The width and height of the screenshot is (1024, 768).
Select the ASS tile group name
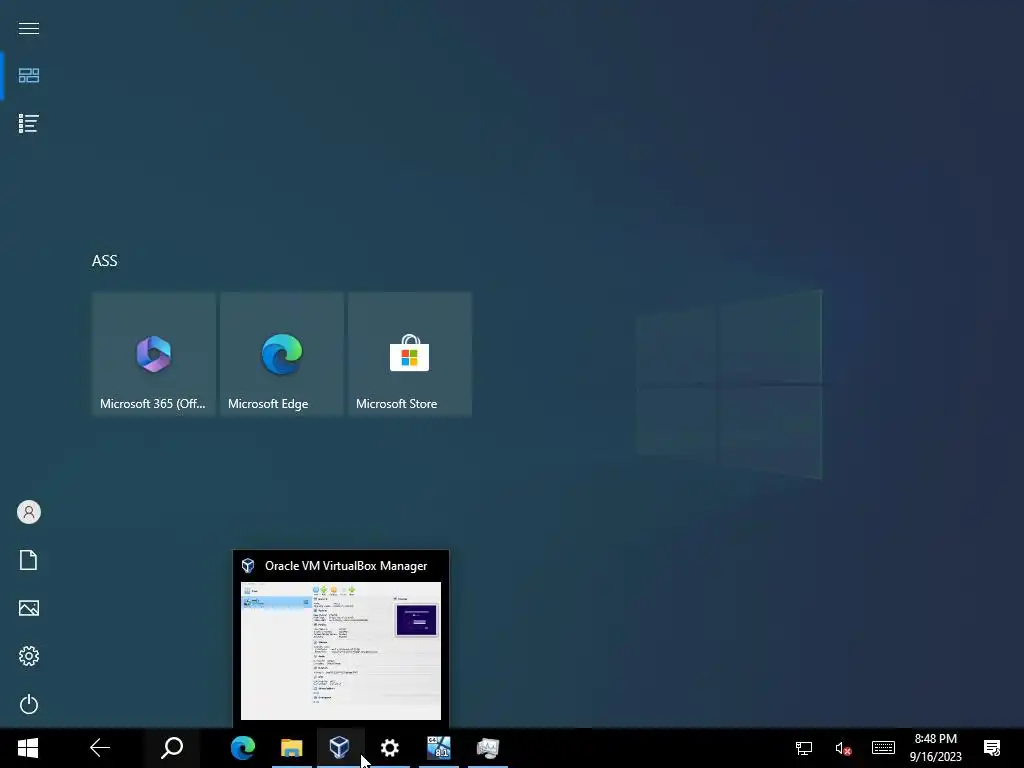(104, 261)
